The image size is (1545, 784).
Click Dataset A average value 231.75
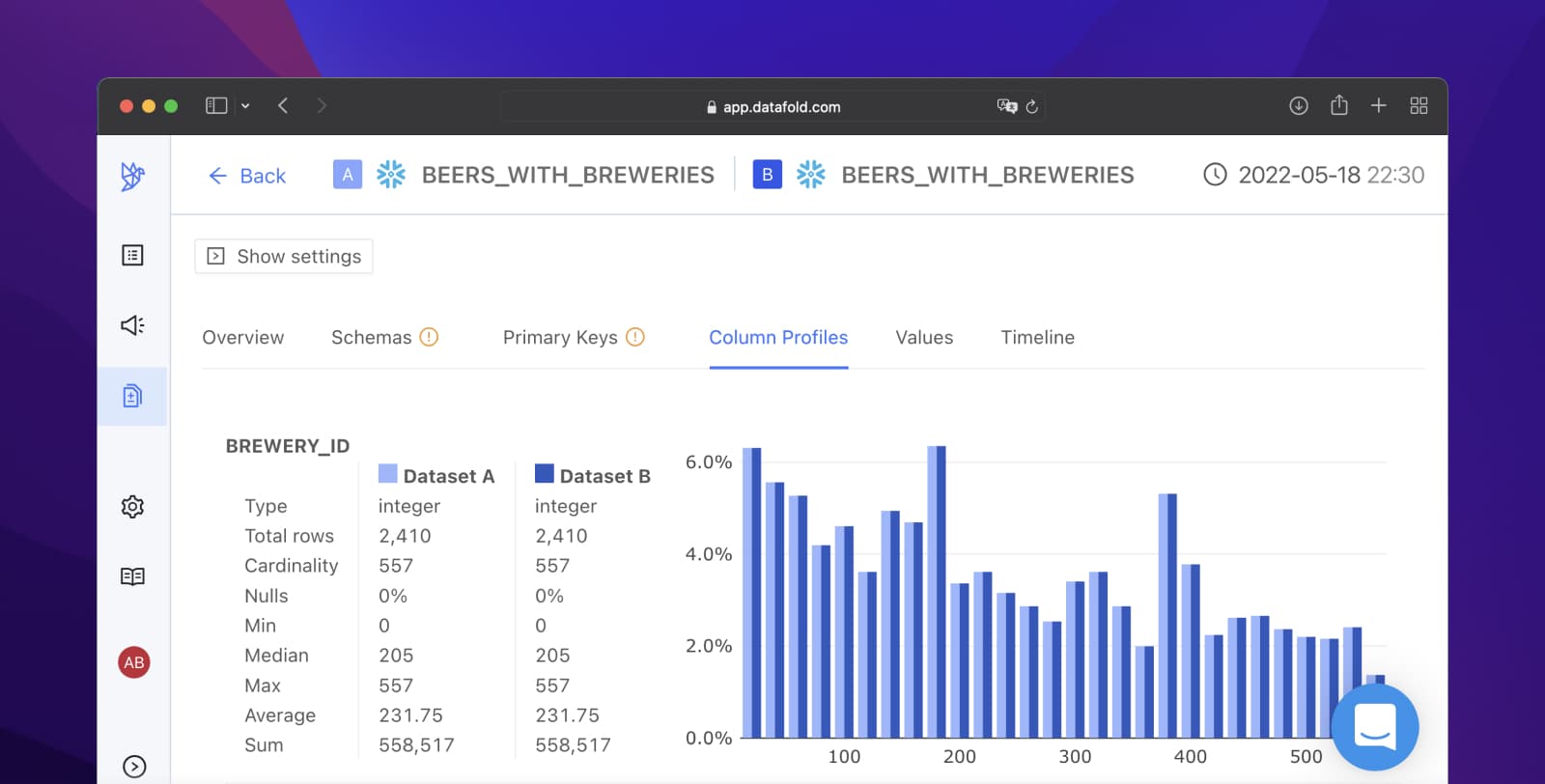point(410,715)
